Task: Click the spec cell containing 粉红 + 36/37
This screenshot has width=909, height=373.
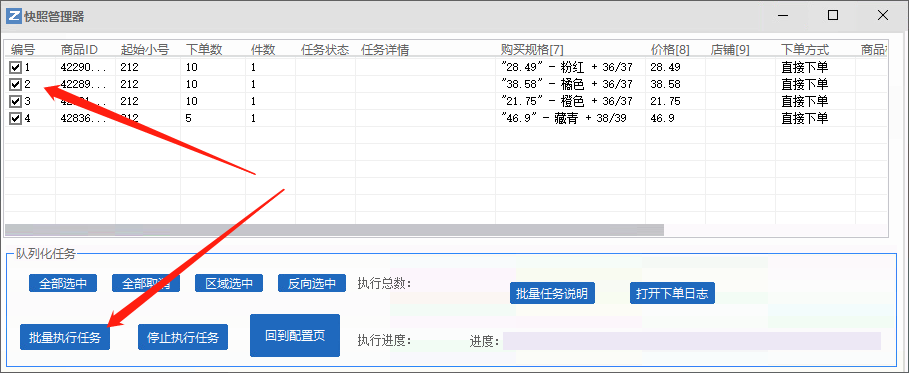Action: [x=567, y=67]
